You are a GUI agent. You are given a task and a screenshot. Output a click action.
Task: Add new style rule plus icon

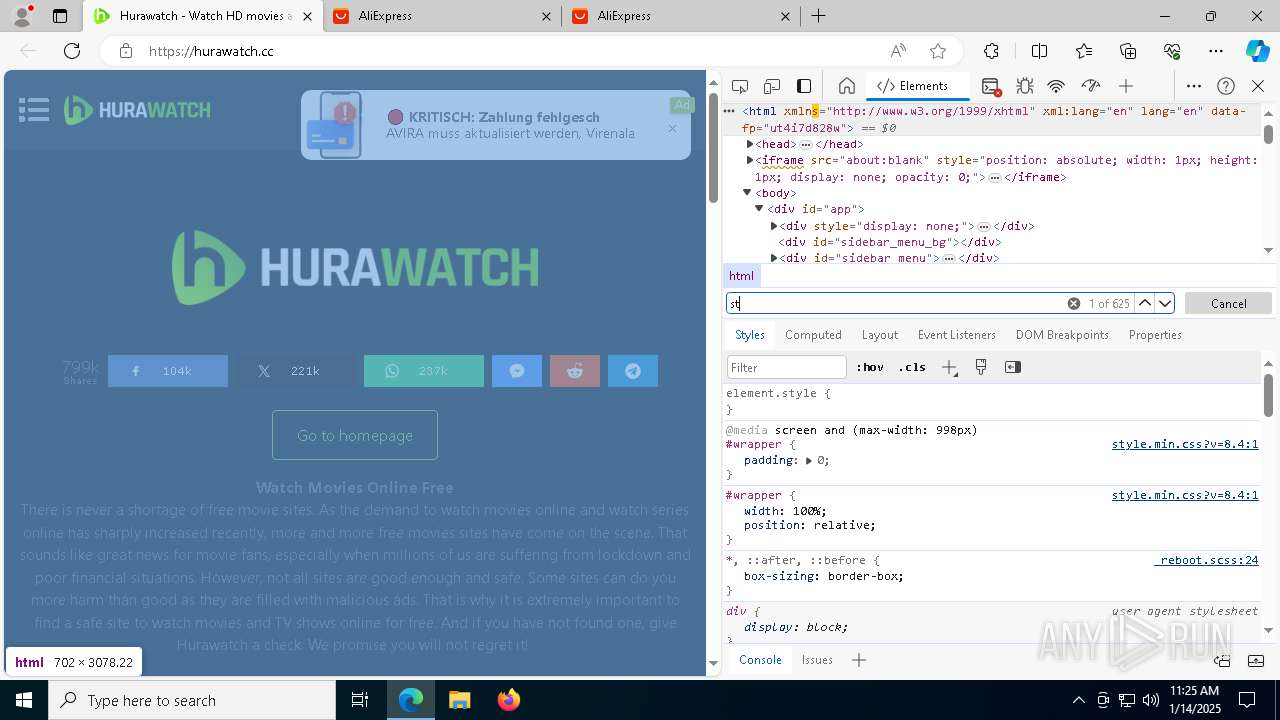(x=950, y=367)
